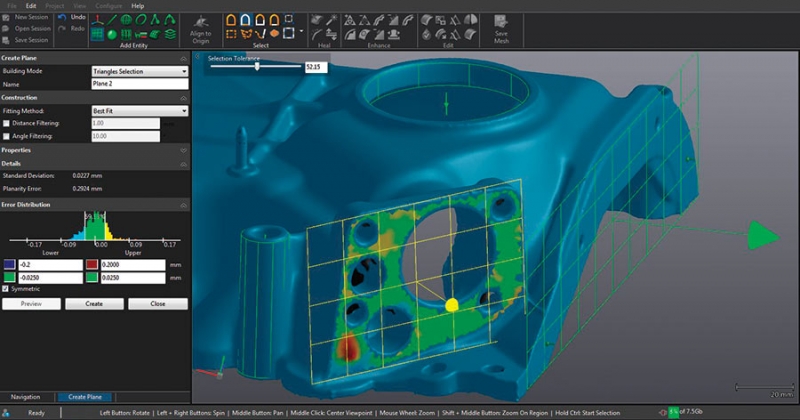800x420 pixels.
Task: Uncheck the Symmetric checkbox
Action: (7, 289)
